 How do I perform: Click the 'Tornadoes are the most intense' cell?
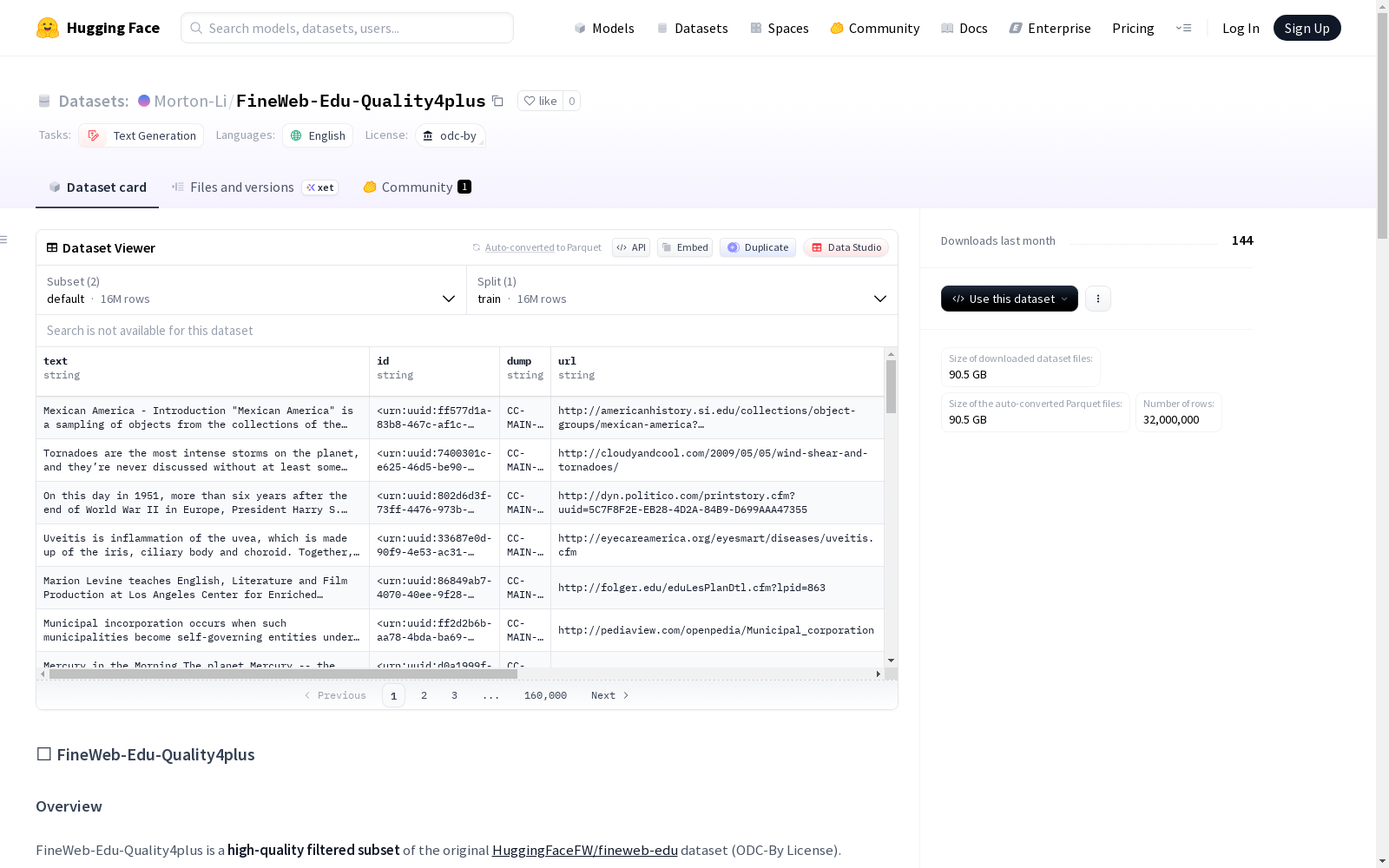pyautogui.click(x=203, y=460)
